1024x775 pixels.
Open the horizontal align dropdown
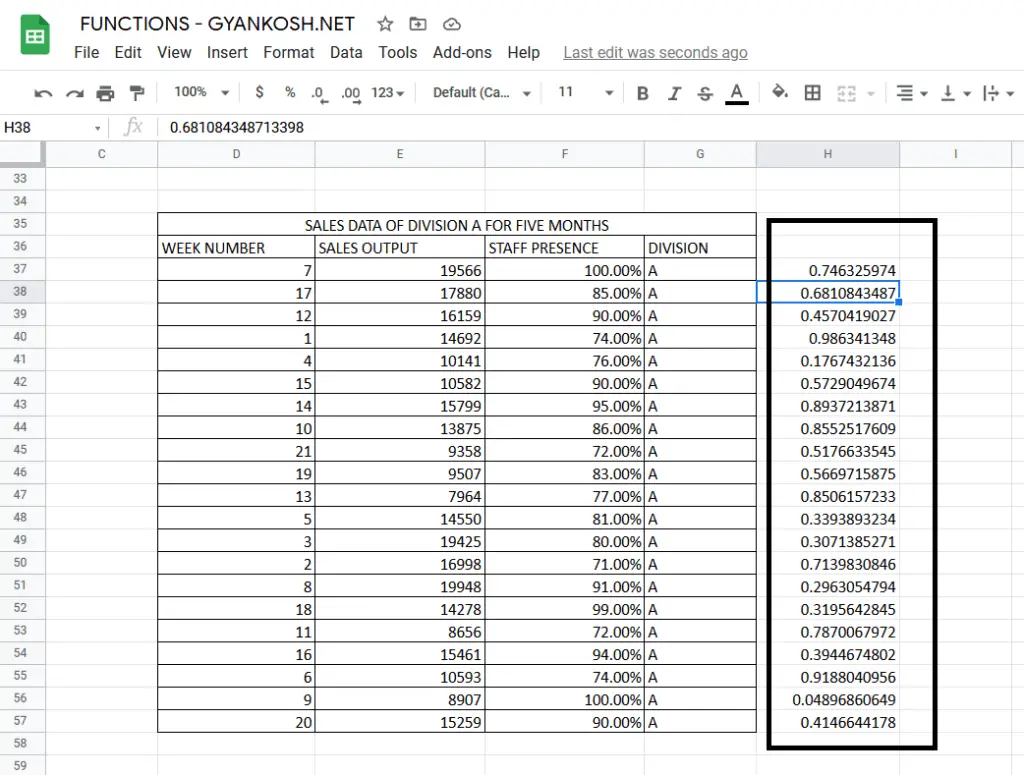(912, 93)
